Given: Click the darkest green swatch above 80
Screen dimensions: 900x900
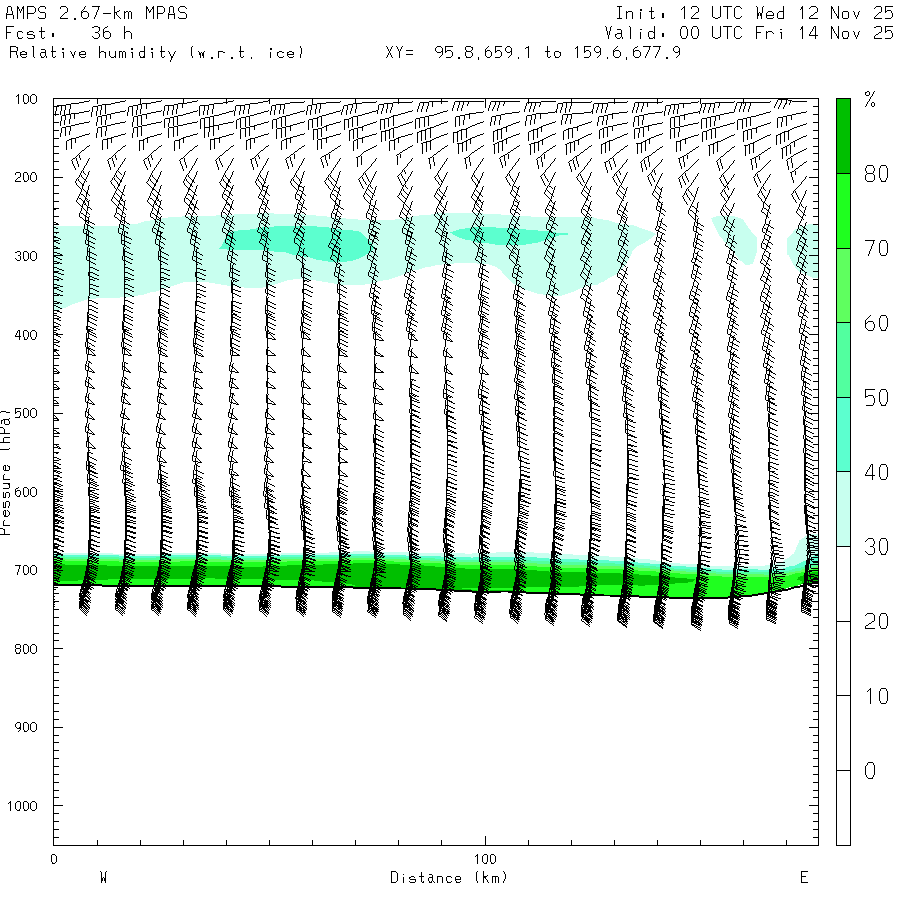Looking at the screenshot, I should 843,135.
